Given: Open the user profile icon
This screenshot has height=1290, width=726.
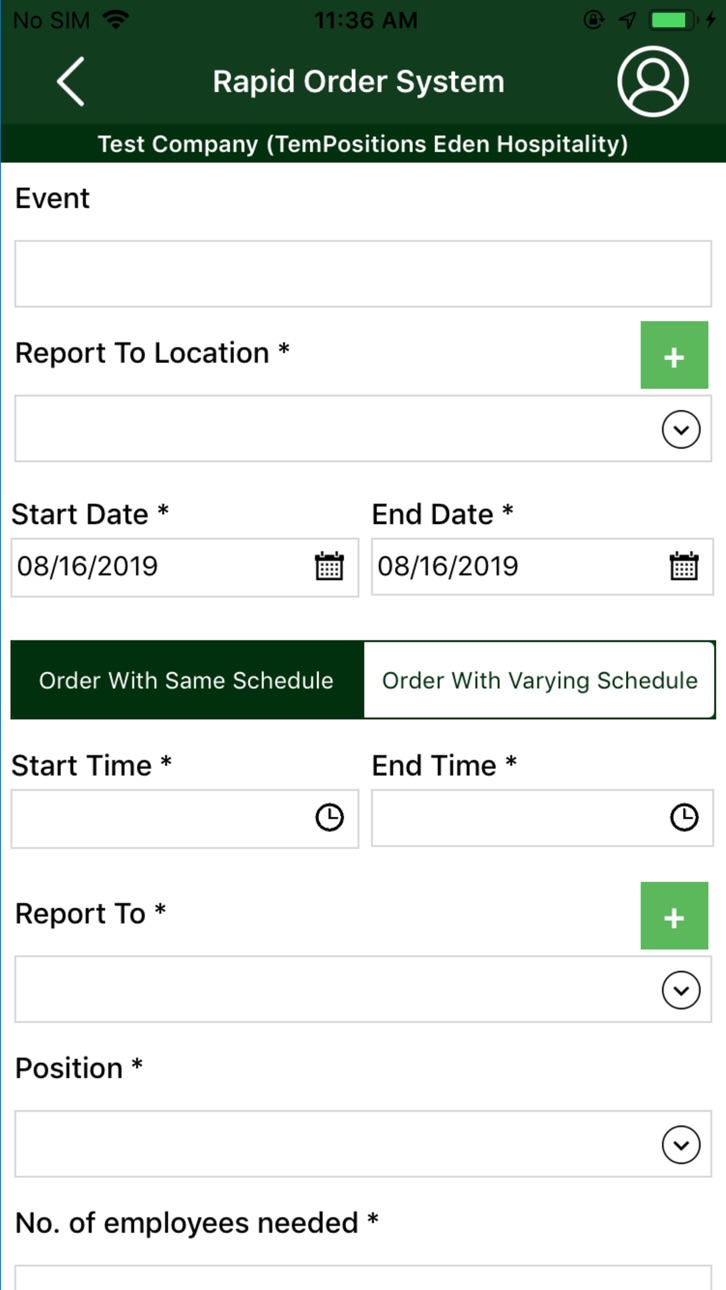Looking at the screenshot, I should 653,82.
